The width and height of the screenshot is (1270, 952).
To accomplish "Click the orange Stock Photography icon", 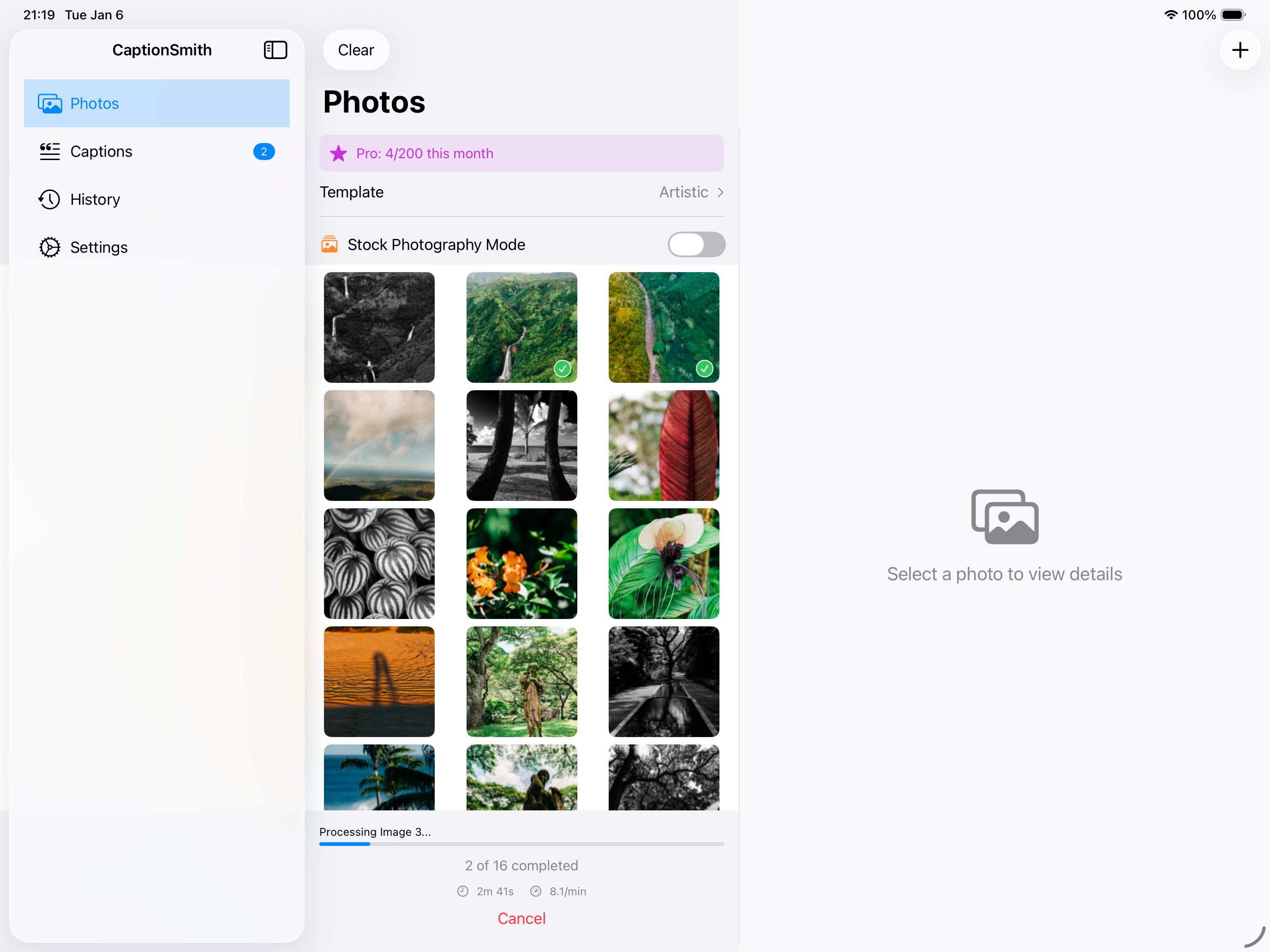I will pyautogui.click(x=329, y=244).
